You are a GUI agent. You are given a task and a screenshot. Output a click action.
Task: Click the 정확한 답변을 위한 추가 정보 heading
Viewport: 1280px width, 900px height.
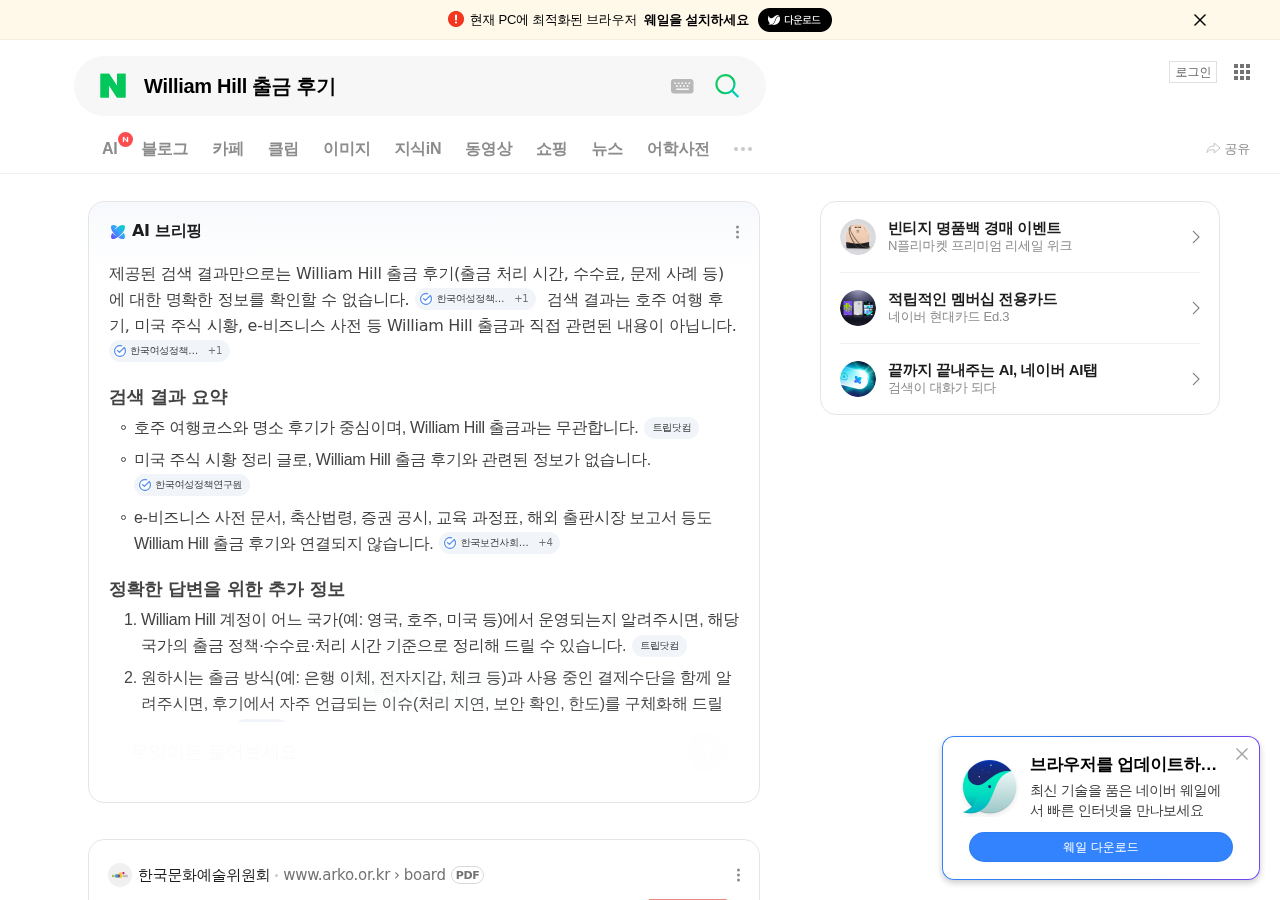(227, 589)
